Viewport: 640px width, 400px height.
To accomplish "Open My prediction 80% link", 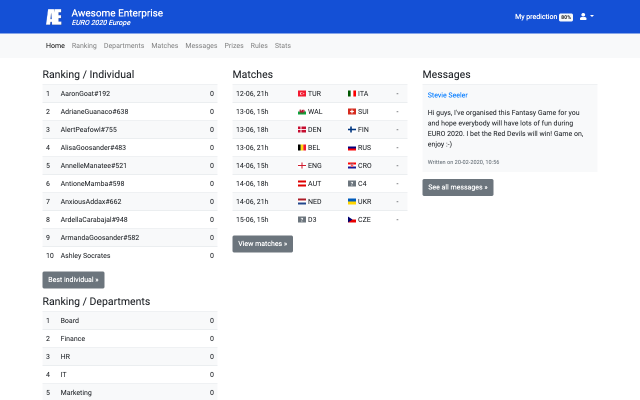I will (543, 17).
